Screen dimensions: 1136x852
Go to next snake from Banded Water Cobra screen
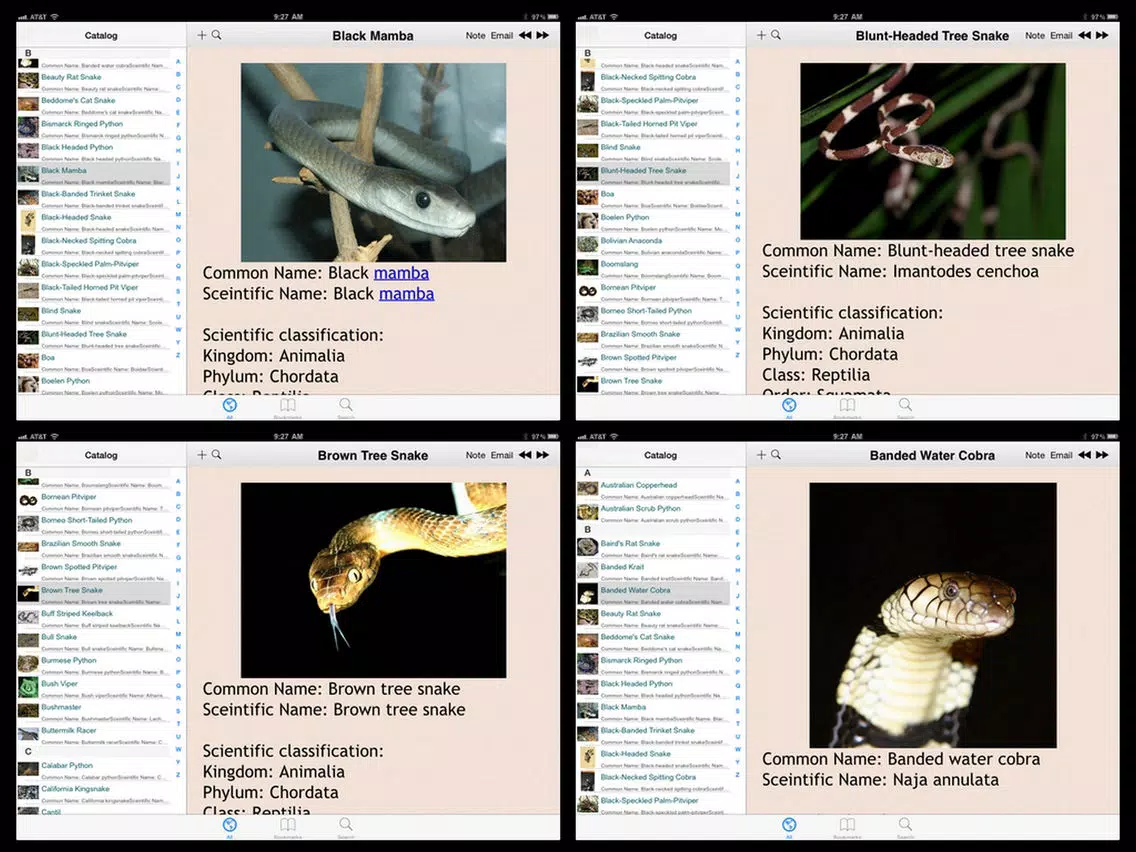coord(1102,455)
